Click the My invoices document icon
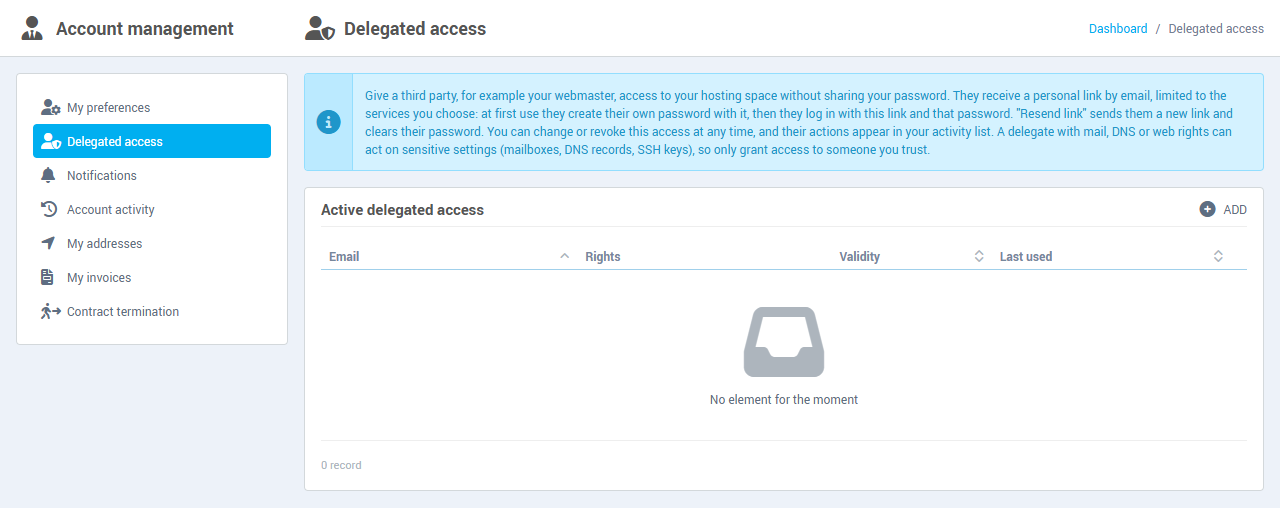The height and width of the screenshot is (508, 1280). (x=47, y=278)
